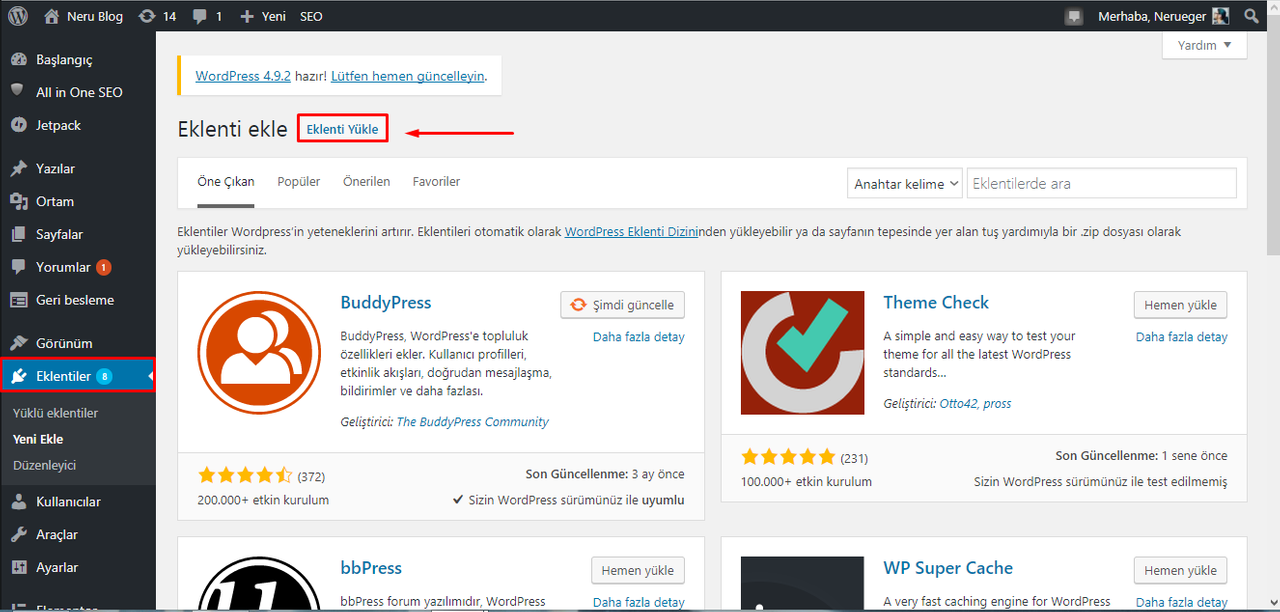Click the Eklentiler plug icon

18,376
